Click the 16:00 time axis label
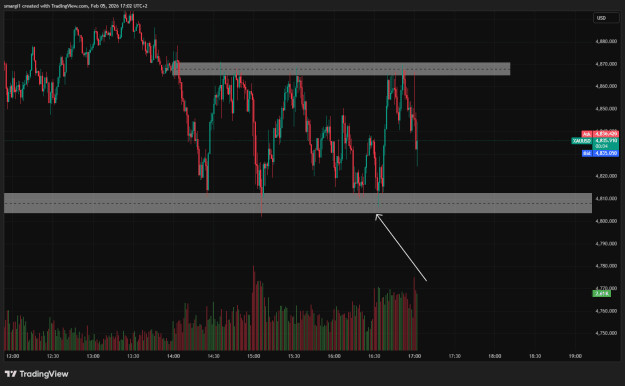The image size is (625, 386). coord(334,356)
